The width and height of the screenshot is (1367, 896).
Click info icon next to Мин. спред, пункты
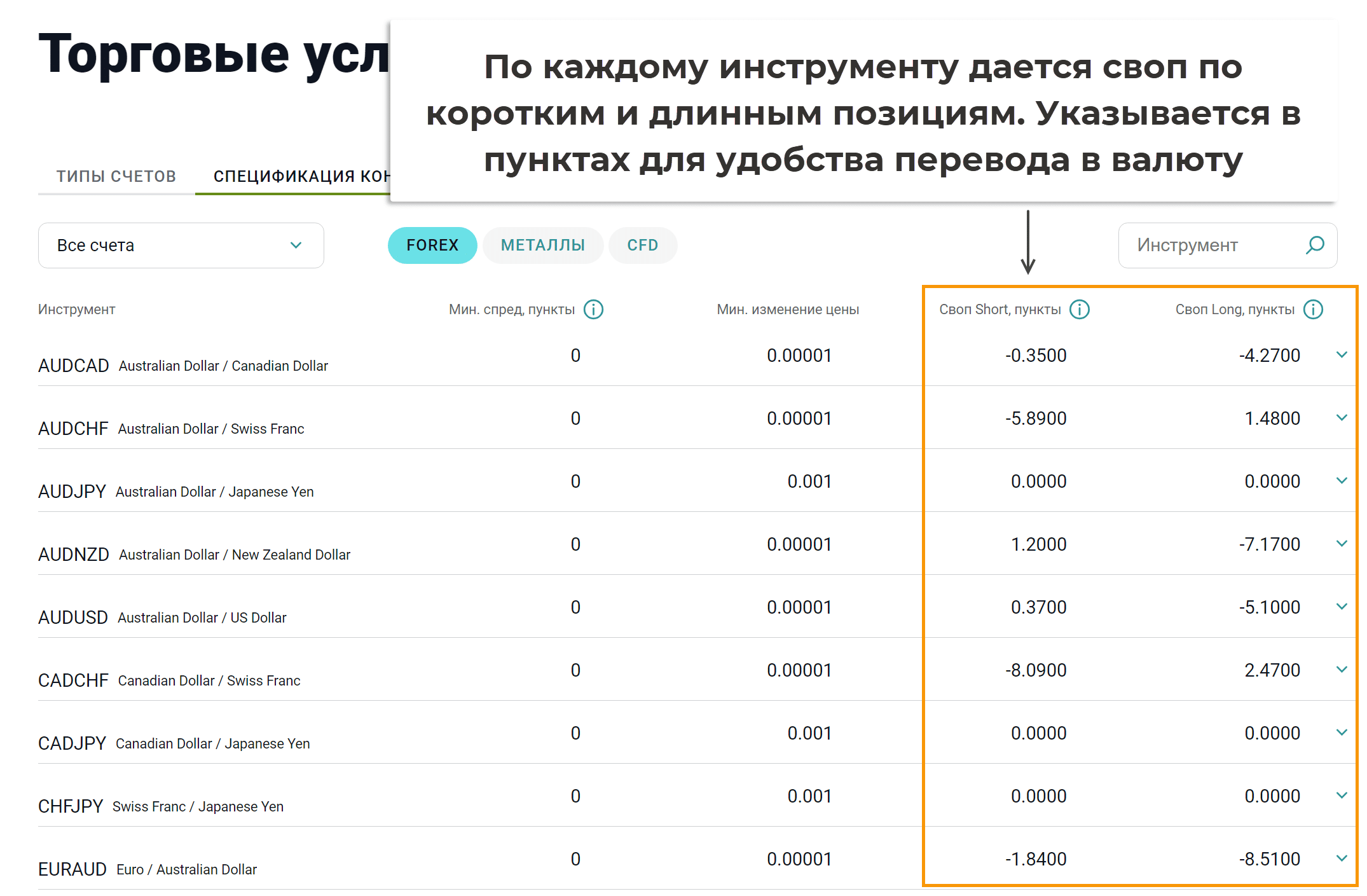[593, 310]
